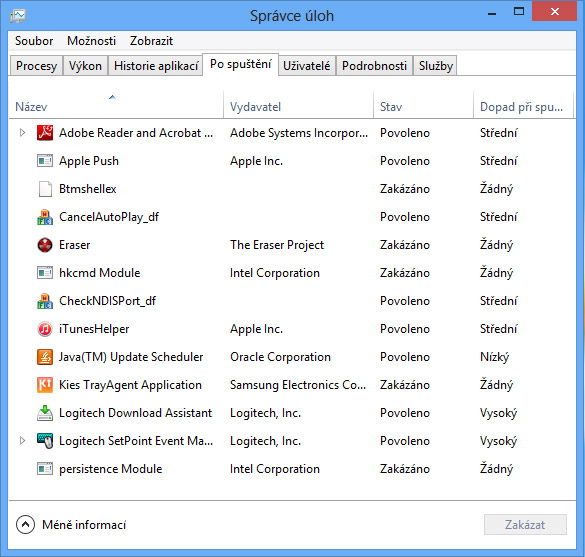Switch to the Podrobnosti tab

click(x=374, y=66)
